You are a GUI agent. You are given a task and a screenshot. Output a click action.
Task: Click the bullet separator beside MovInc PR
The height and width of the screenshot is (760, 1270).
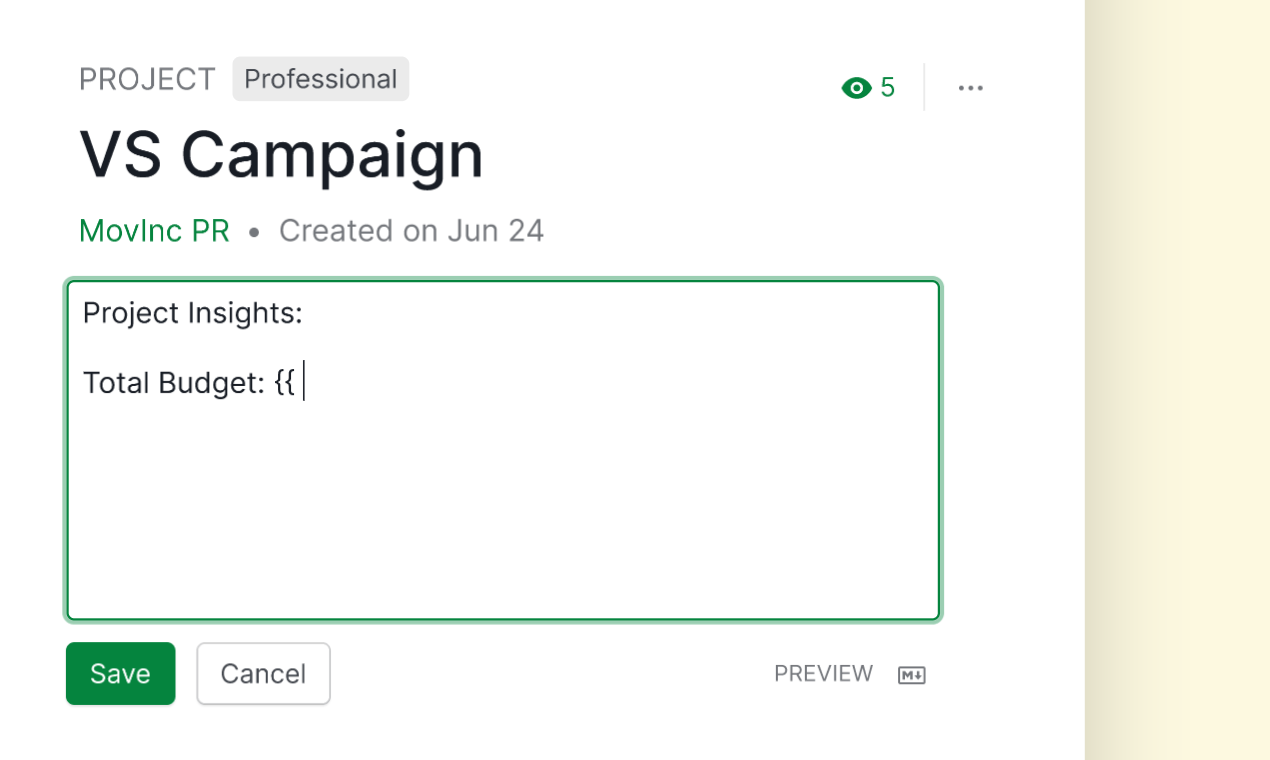coord(254,232)
